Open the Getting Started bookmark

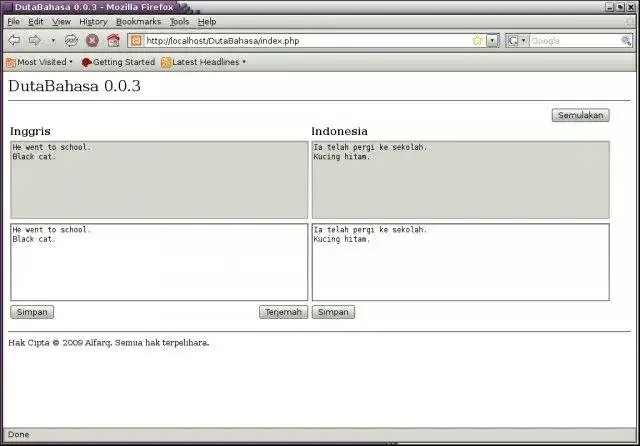coord(118,62)
